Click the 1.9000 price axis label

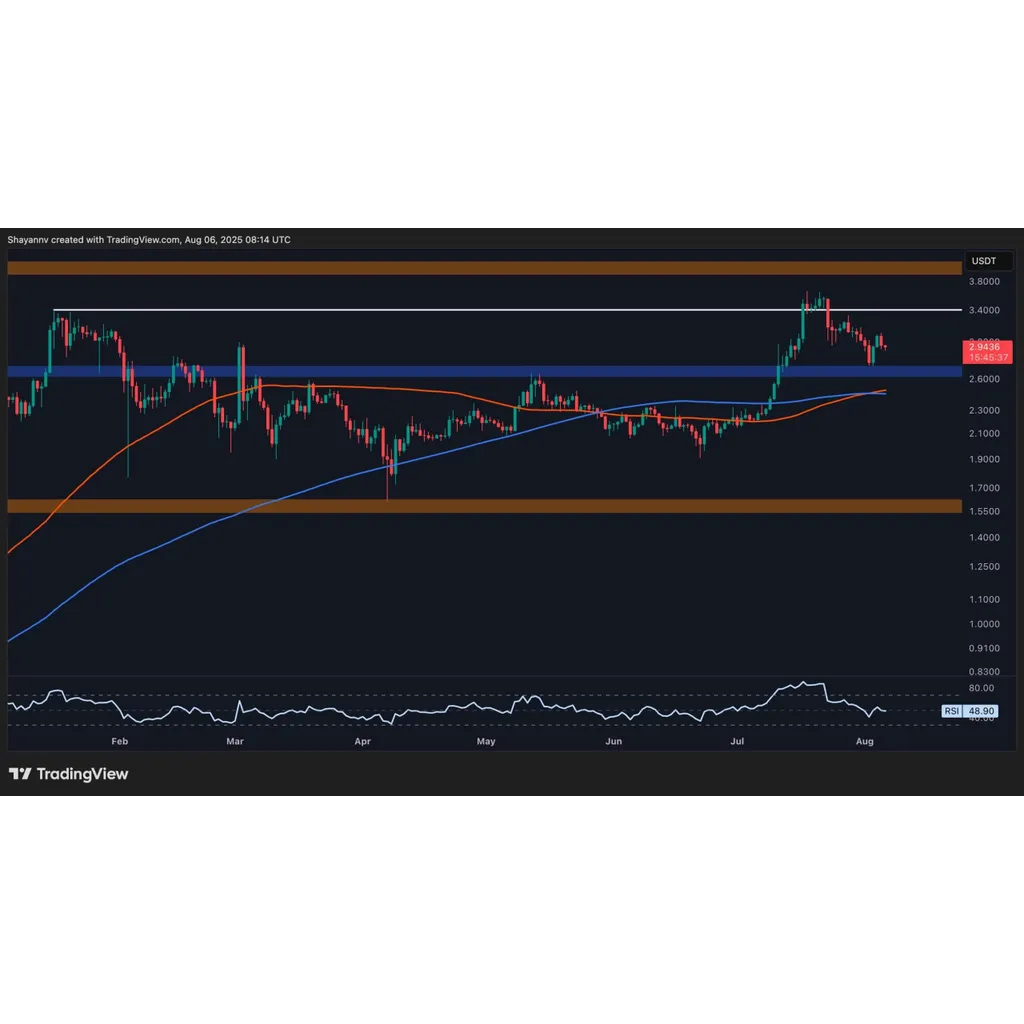pyautogui.click(x=984, y=459)
